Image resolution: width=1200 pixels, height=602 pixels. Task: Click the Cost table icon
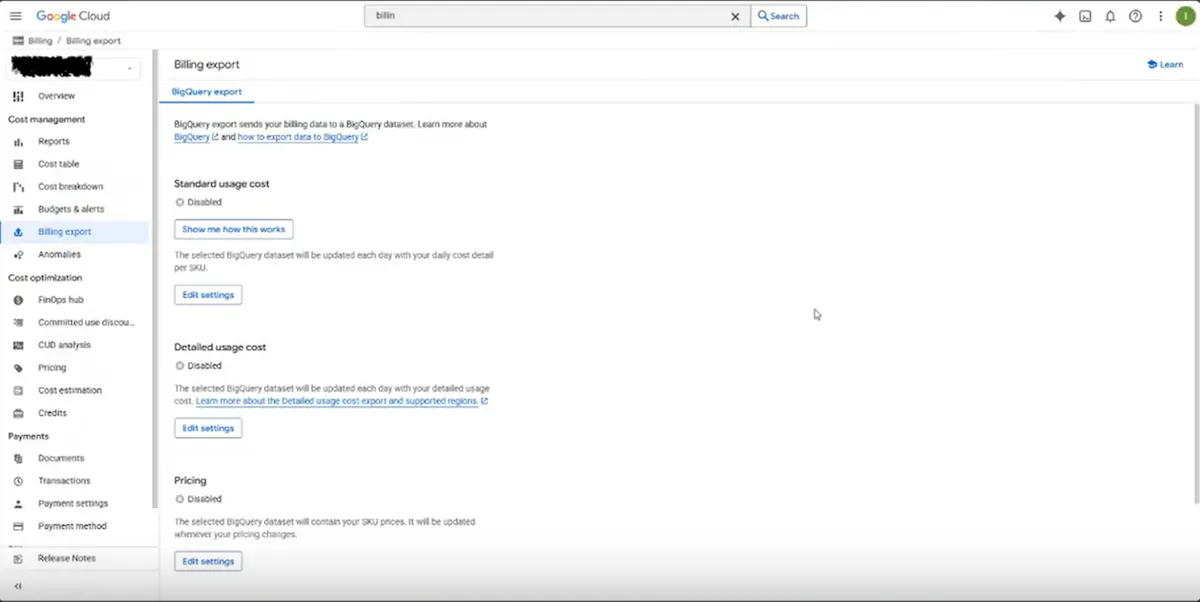pos(18,164)
